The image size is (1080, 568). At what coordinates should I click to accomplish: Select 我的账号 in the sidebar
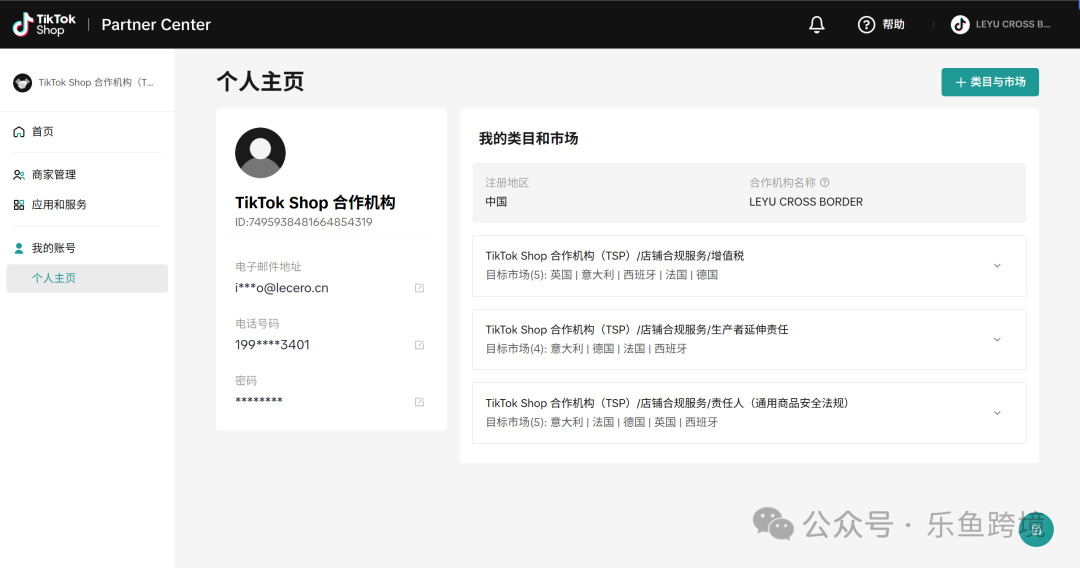[54, 248]
